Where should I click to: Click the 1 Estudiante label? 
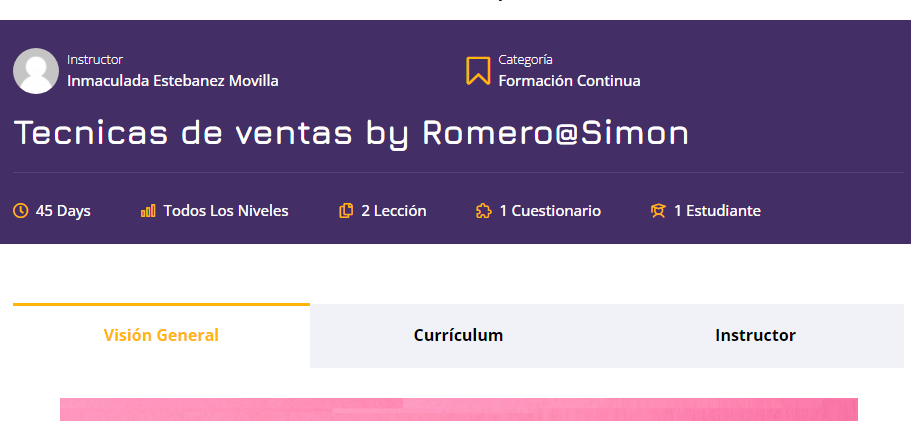(x=717, y=211)
